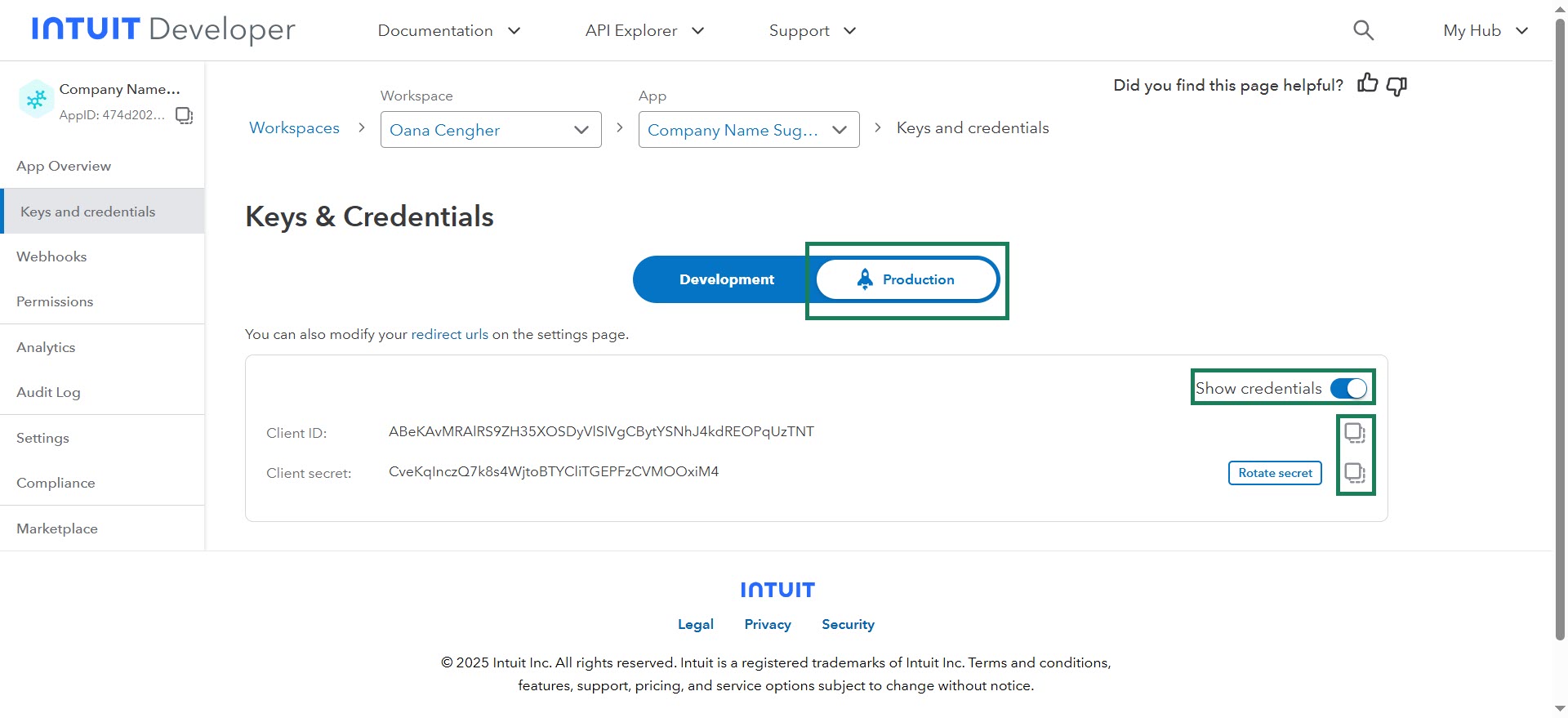Click the Rotate secret button
Screen dimensions: 1568x718
click(1274, 473)
